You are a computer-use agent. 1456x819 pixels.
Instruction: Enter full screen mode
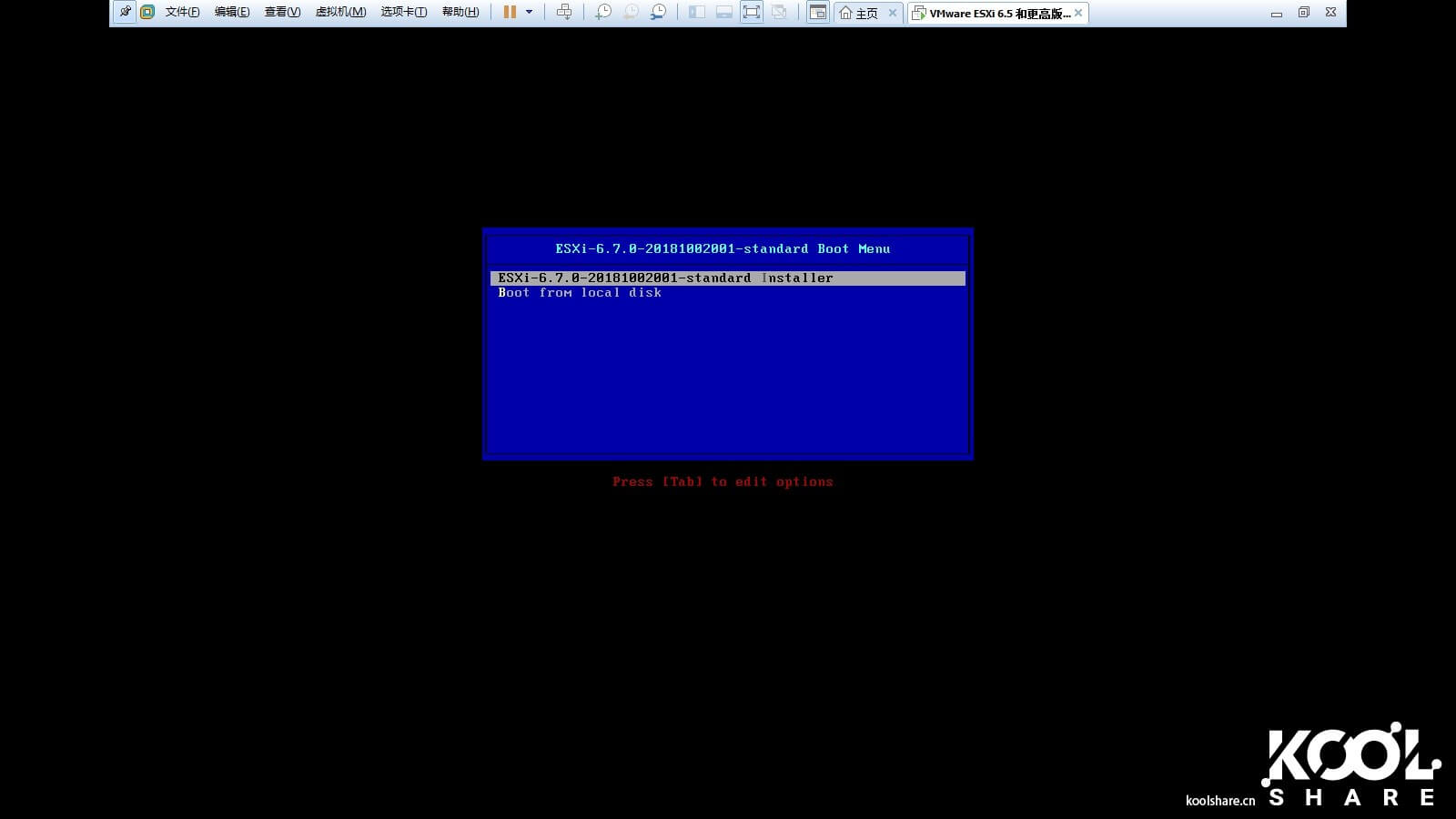(752, 12)
